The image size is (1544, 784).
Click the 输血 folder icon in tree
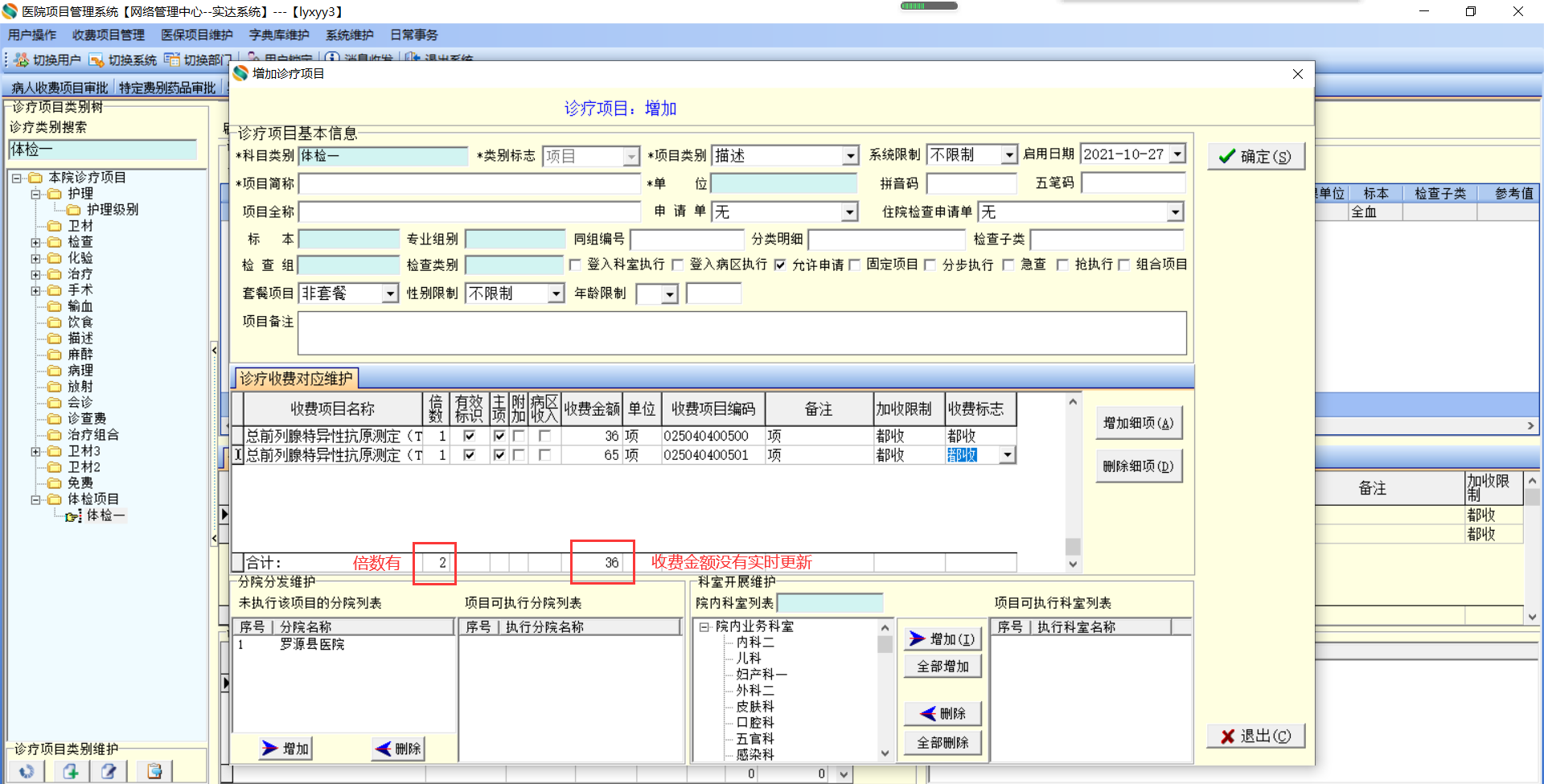pyautogui.click(x=55, y=306)
